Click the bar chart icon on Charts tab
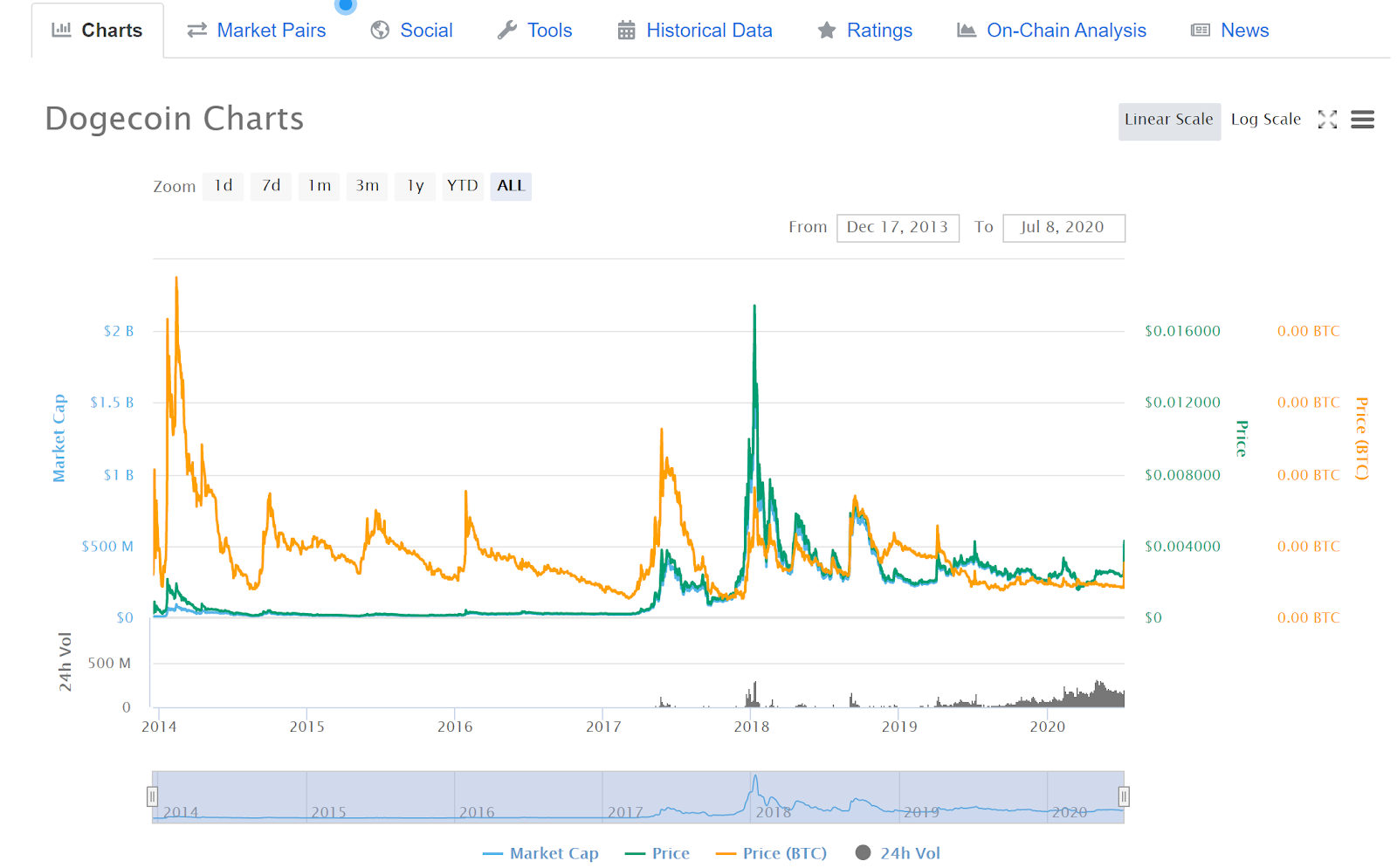Screen dimensions: 1397x868 tap(61, 30)
